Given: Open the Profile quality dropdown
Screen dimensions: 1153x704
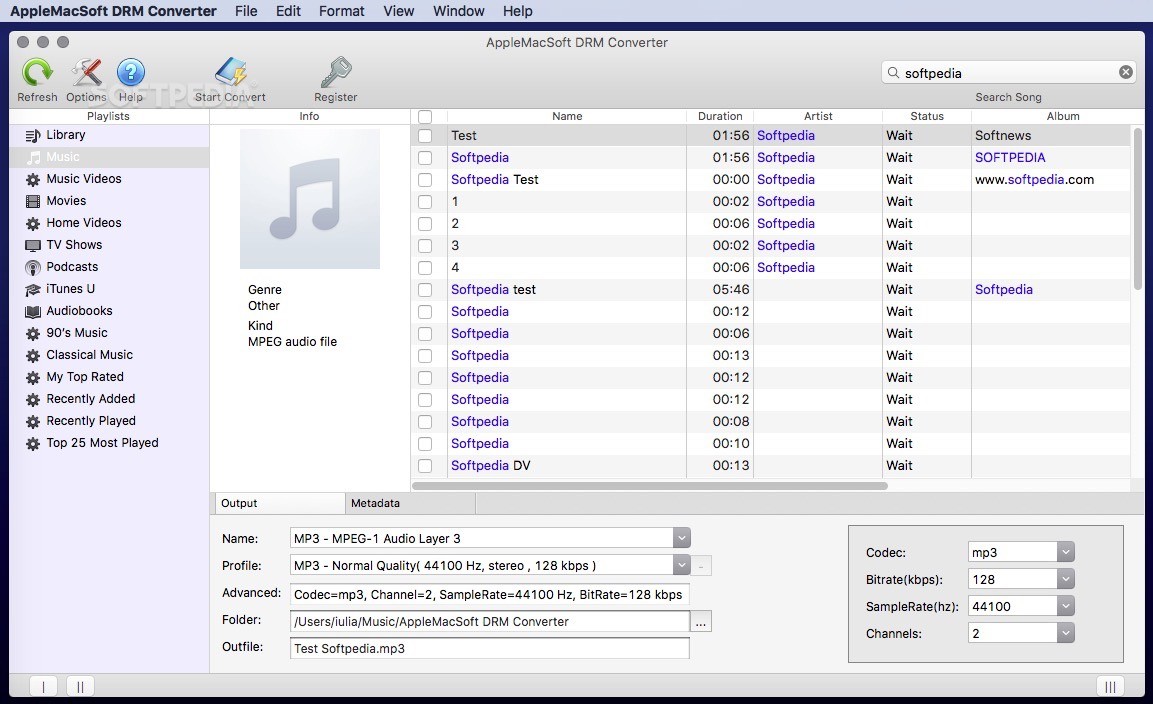Looking at the screenshot, I should coord(681,565).
